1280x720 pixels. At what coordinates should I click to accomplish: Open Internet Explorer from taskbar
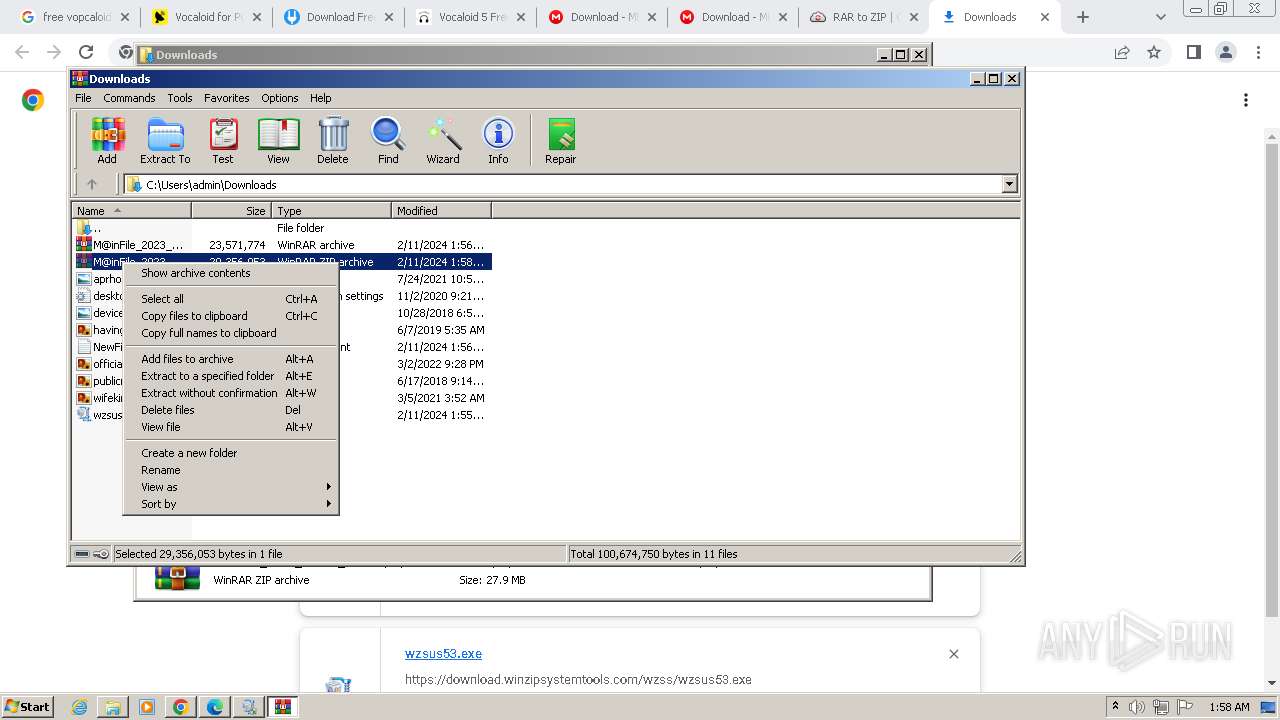pyautogui.click(x=80, y=707)
